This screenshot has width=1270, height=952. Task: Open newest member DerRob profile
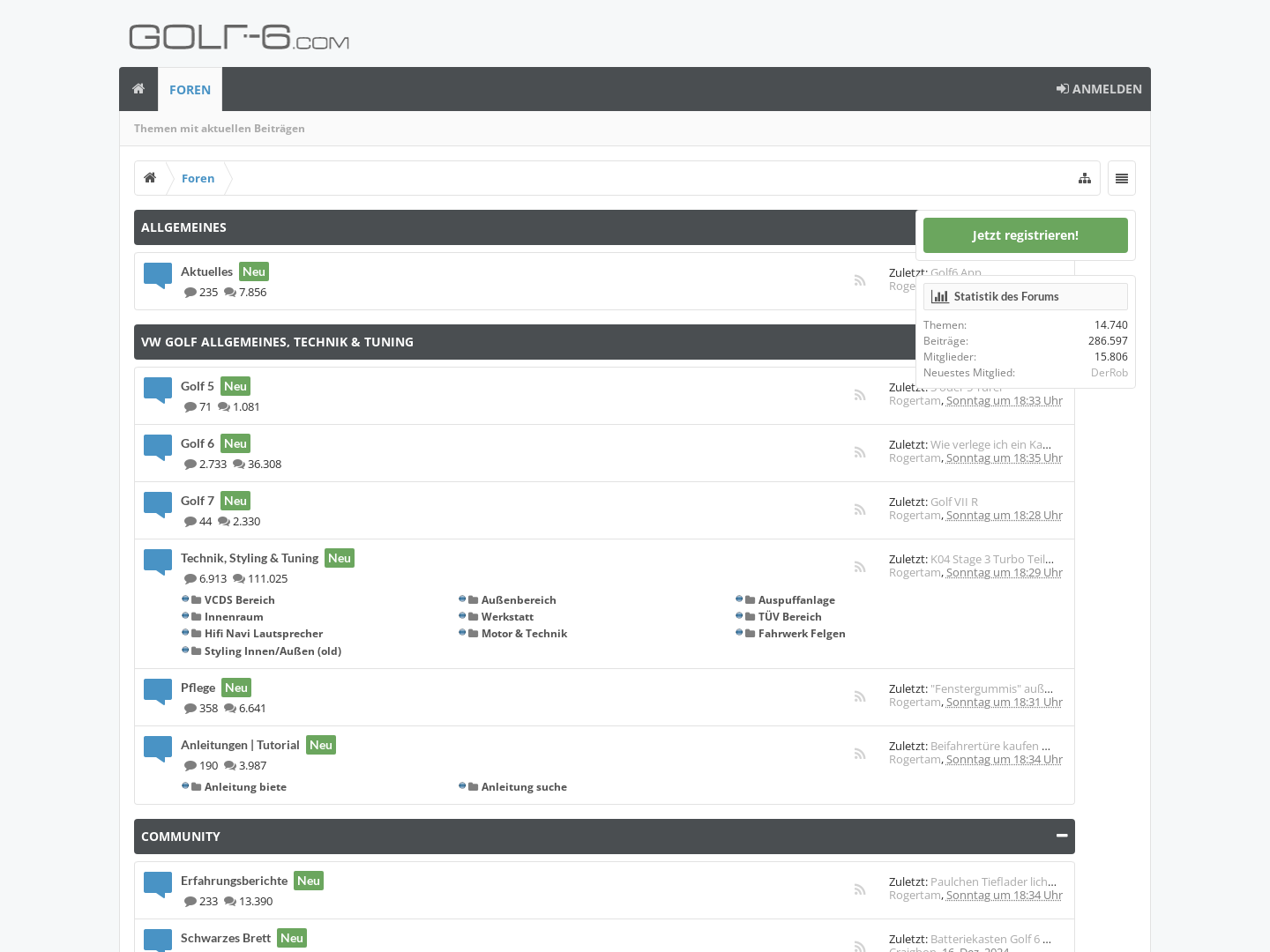pyautogui.click(x=1109, y=373)
